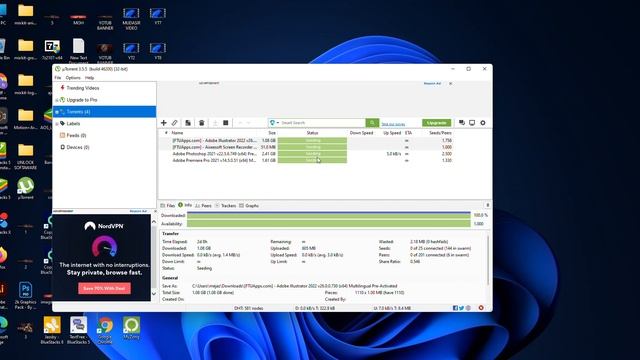Switch to the Trackers tab
This screenshot has height=360, width=640.
[225, 206]
